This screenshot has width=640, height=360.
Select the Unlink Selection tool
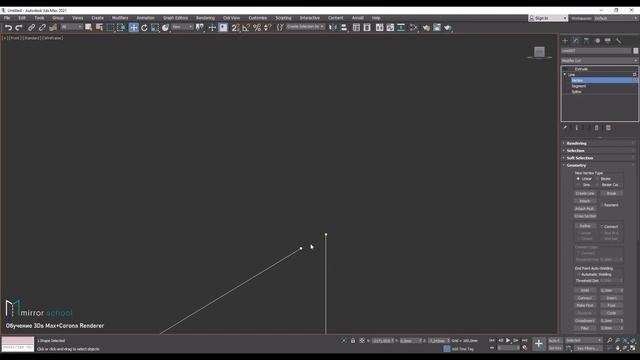pos(42,28)
